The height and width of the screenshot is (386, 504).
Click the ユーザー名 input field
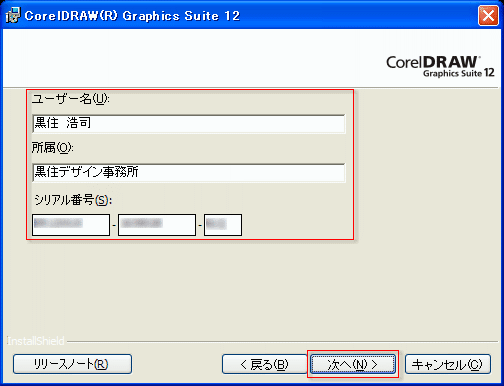click(x=189, y=124)
